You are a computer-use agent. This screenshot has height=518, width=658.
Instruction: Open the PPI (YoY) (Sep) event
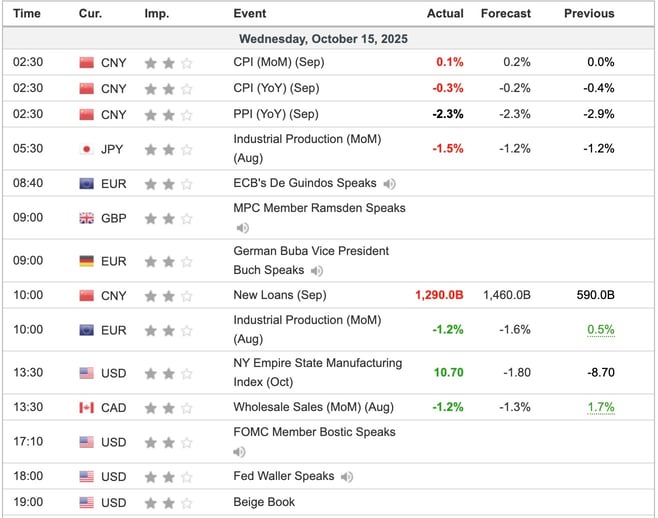pyautogui.click(x=276, y=114)
